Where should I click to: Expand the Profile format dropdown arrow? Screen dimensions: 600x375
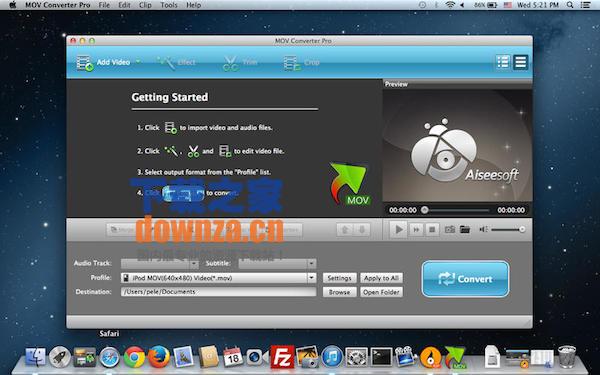[x=311, y=278]
